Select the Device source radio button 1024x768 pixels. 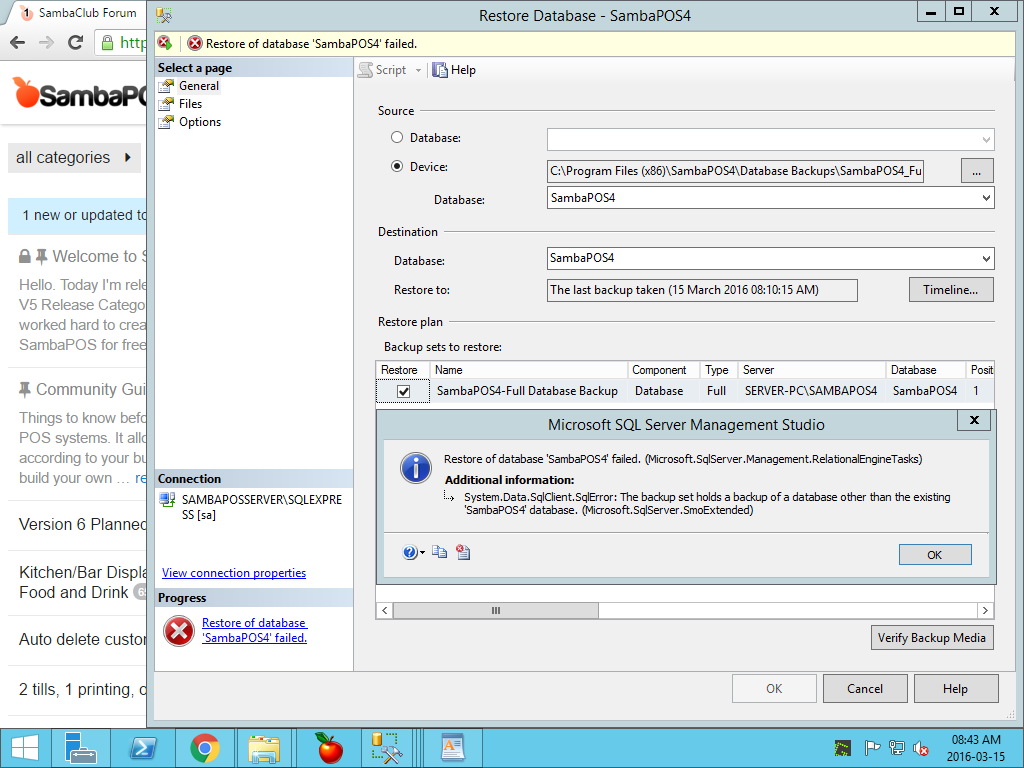[x=397, y=167]
